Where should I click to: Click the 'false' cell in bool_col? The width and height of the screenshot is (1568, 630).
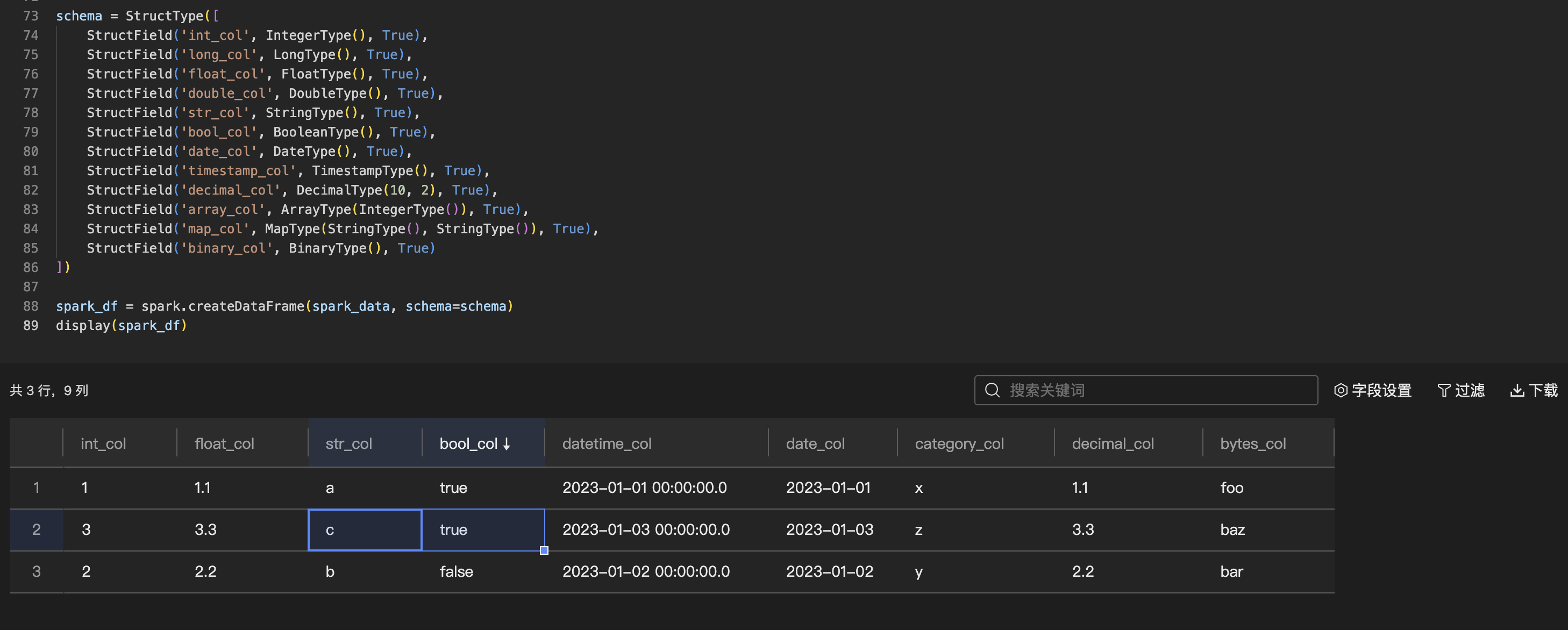[457, 571]
